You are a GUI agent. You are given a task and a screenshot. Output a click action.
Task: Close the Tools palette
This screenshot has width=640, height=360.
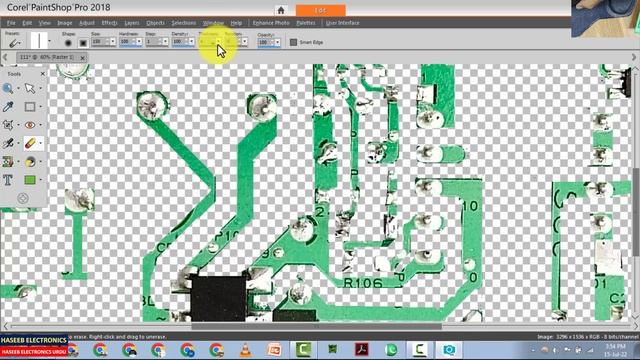(x=43, y=74)
